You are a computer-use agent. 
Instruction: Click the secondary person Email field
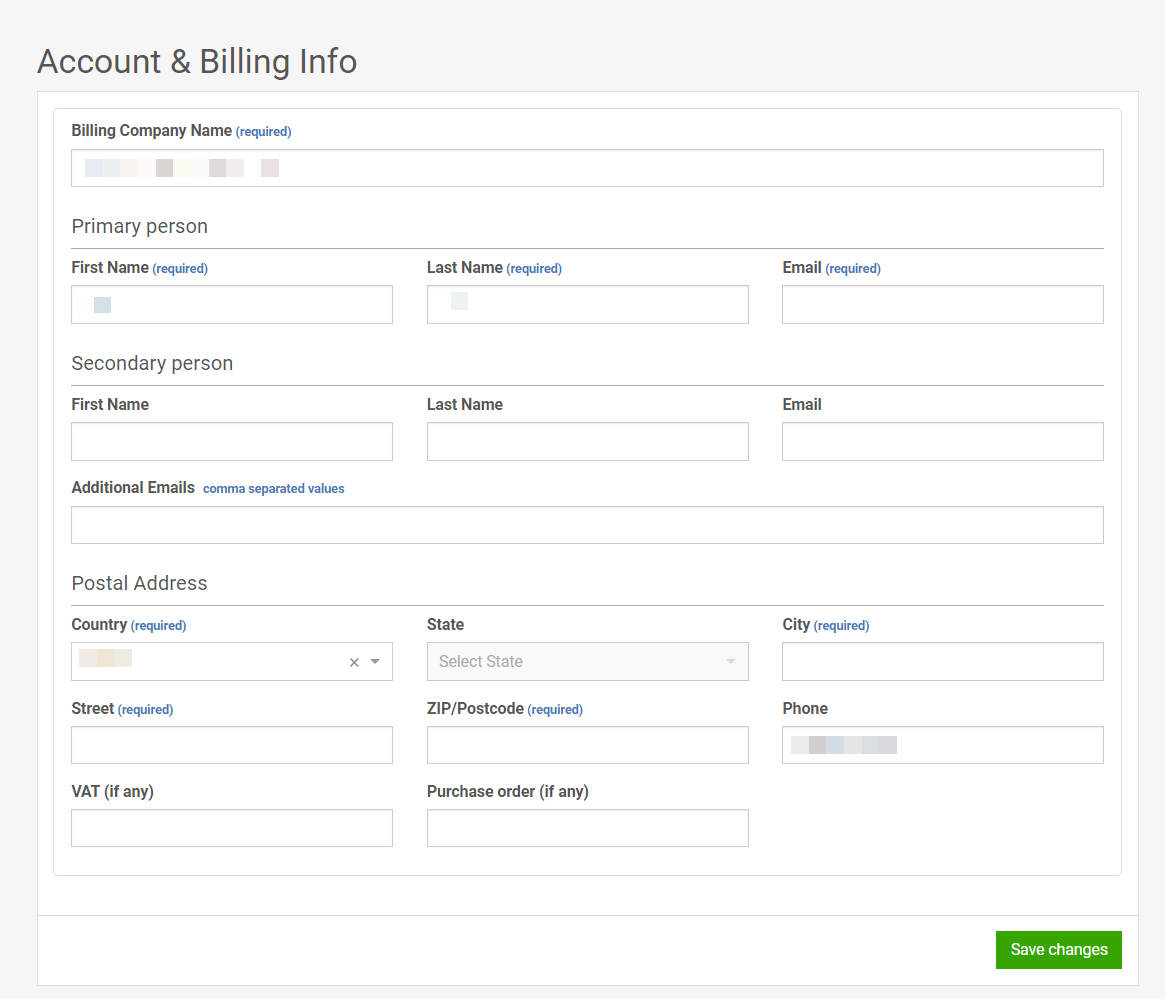942,441
